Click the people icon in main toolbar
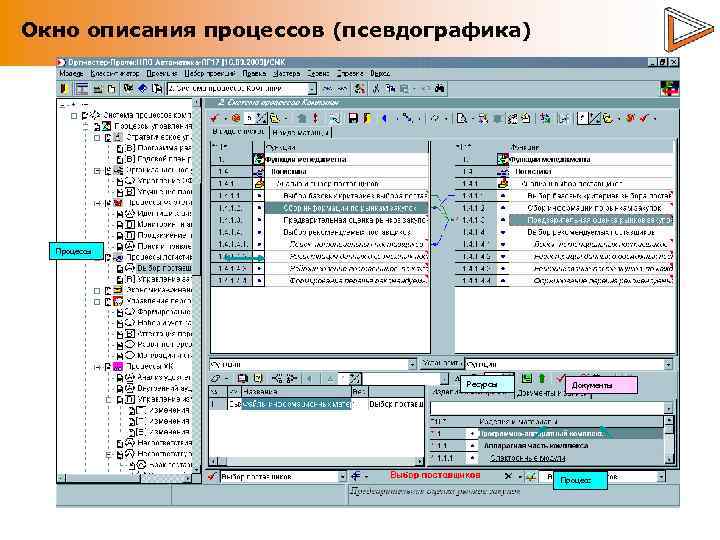 tap(360, 89)
